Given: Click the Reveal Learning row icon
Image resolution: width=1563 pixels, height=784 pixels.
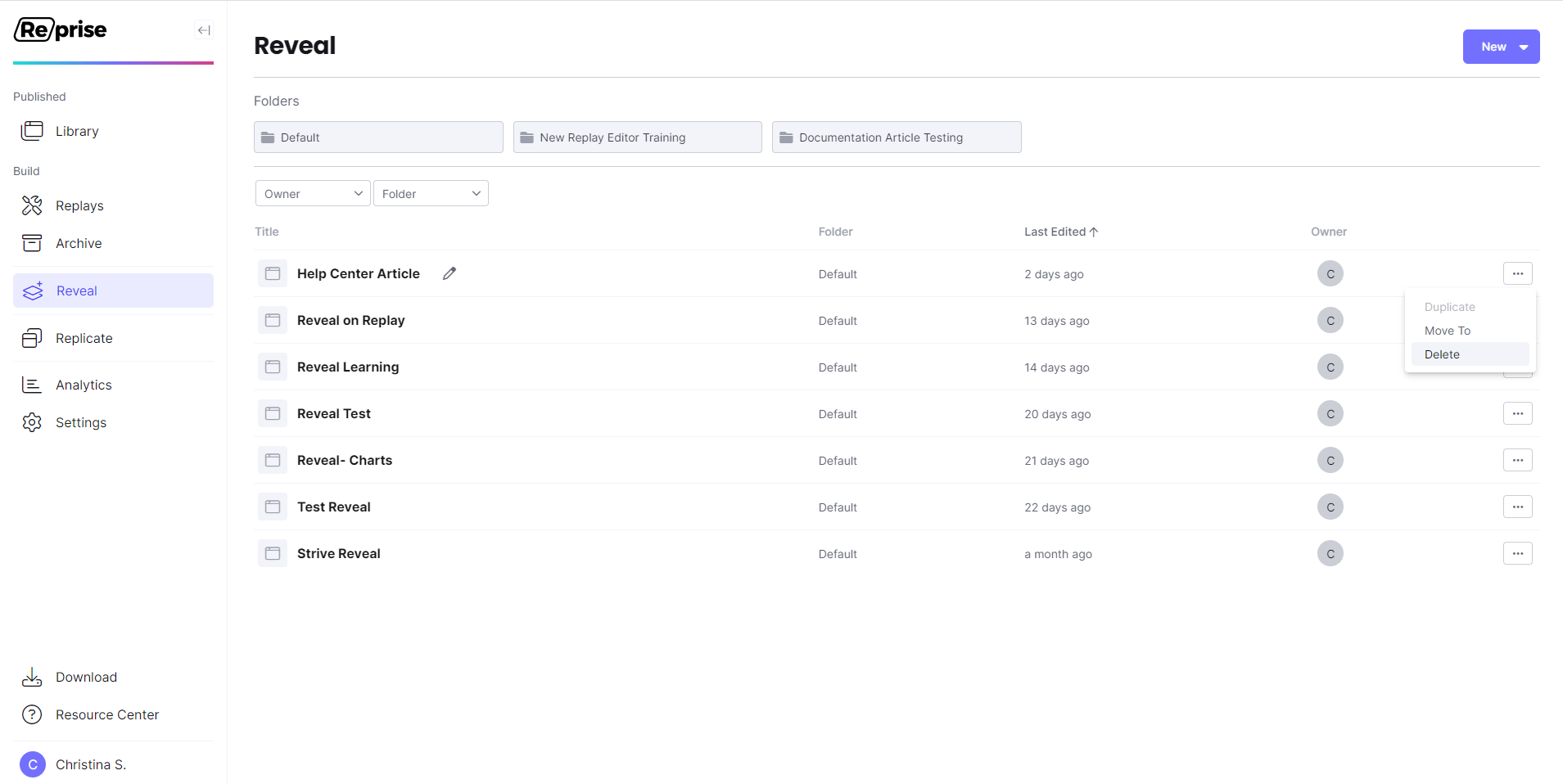Looking at the screenshot, I should 273,367.
